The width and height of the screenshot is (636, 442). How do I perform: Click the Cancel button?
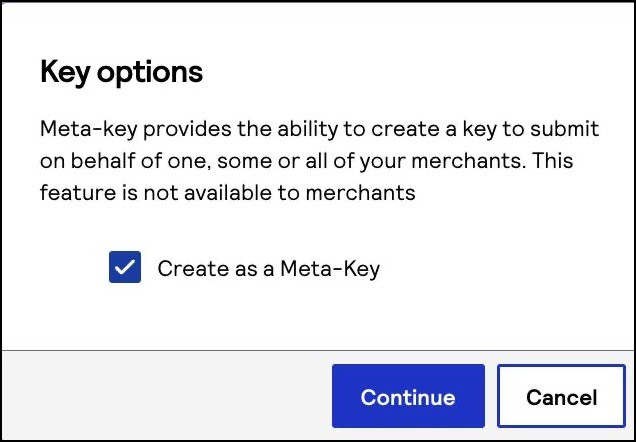(x=561, y=397)
